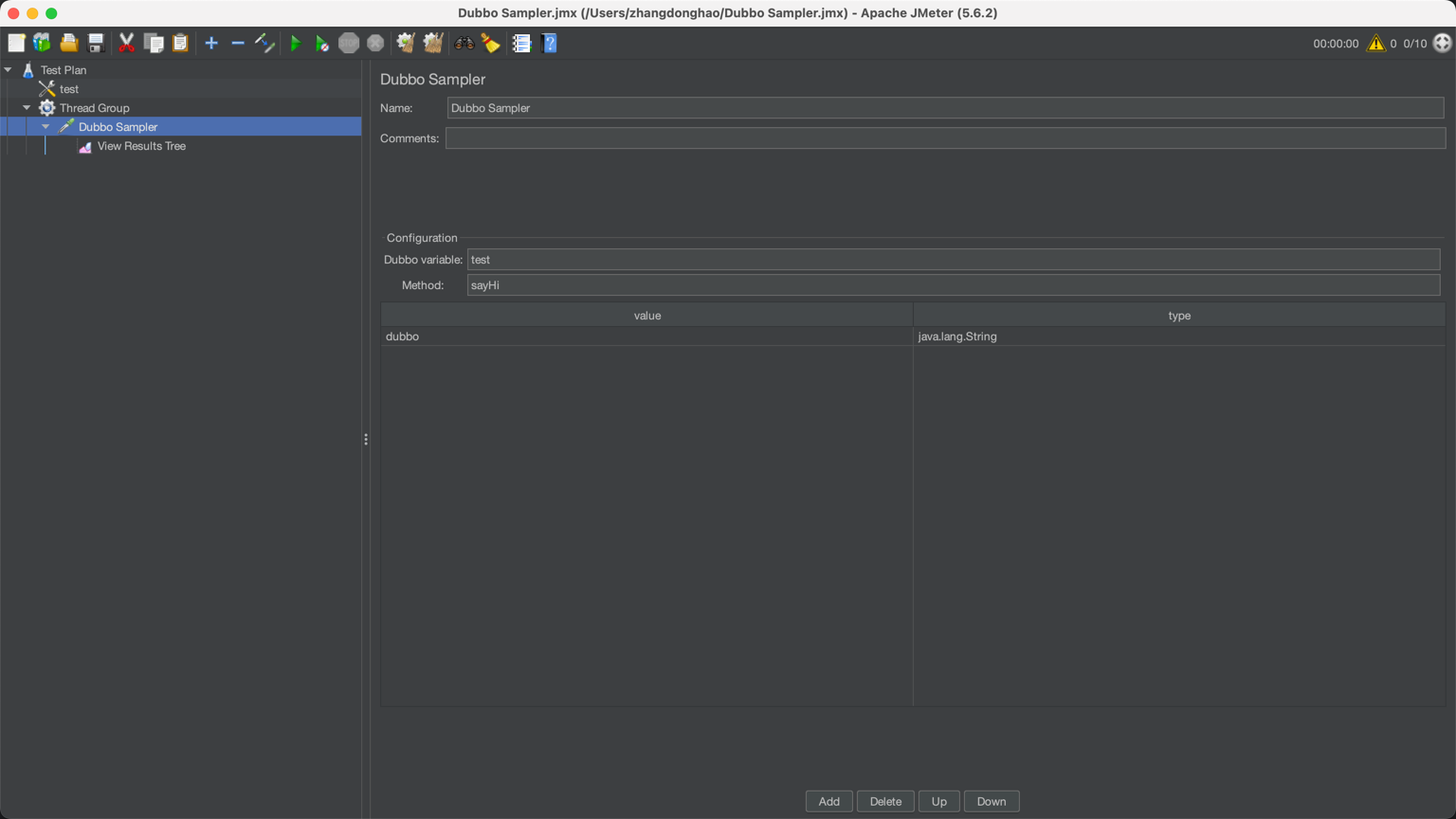Move row with Up button
This screenshot has width=1456, height=819.
(938, 801)
